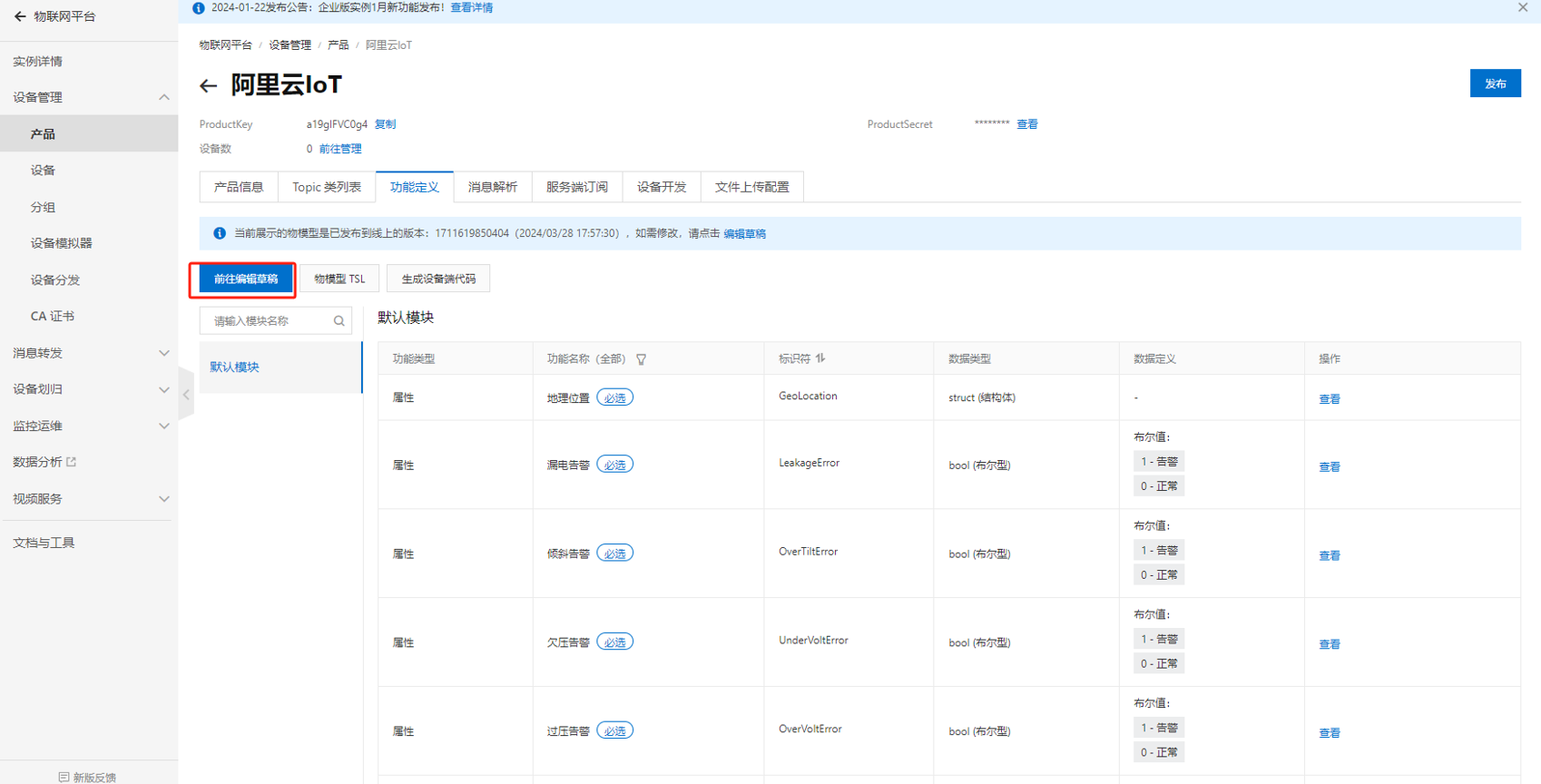Click 产品 breadcrumb link
Viewport: 1541px width, 784px height.
(x=339, y=45)
